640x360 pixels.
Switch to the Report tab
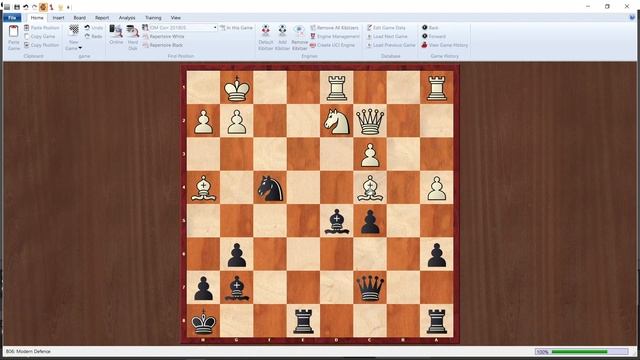click(102, 18)
